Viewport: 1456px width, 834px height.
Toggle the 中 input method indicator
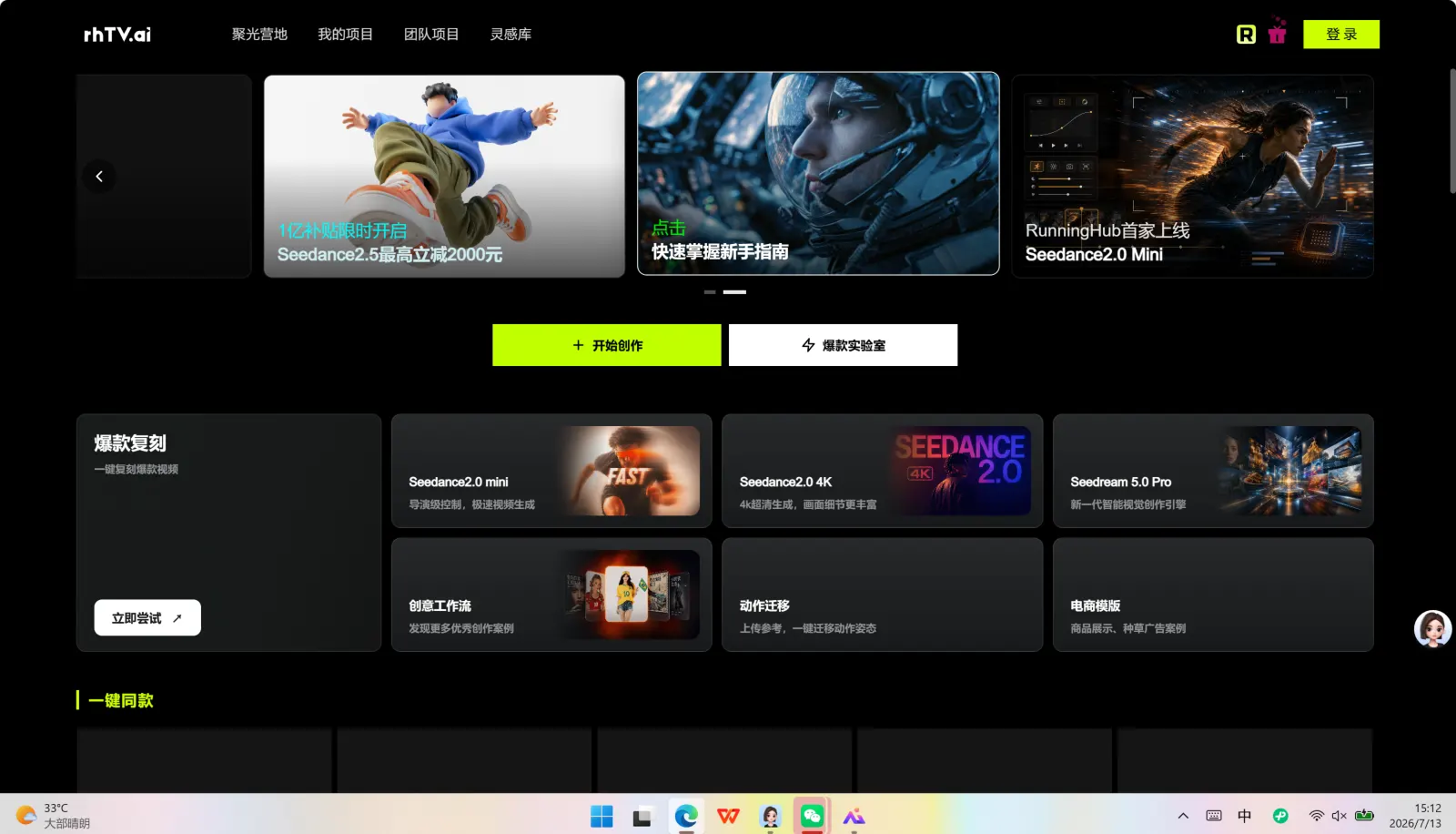coord(1245,816)
